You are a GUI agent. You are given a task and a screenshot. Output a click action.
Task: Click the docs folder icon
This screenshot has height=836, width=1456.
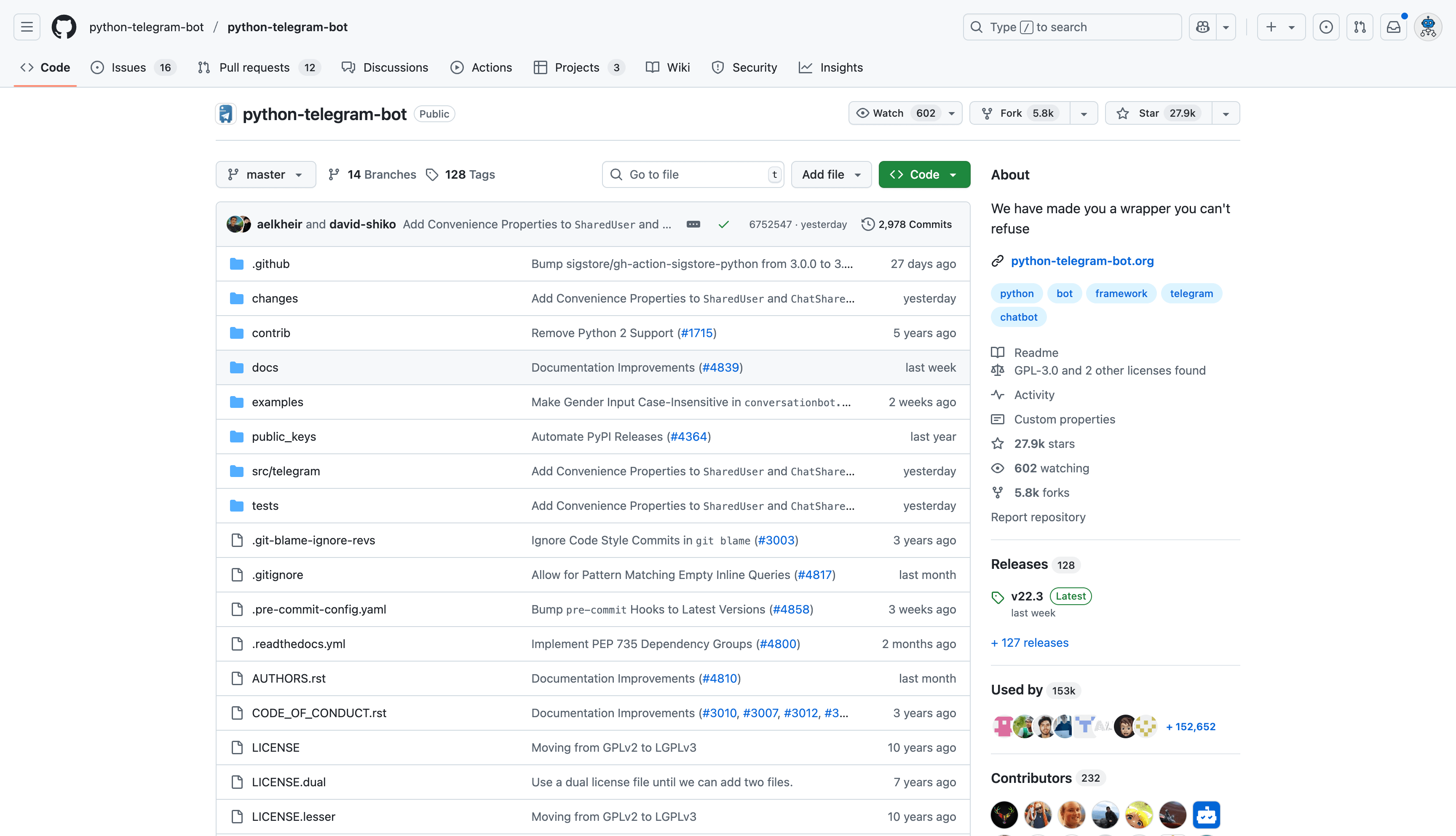236,367
